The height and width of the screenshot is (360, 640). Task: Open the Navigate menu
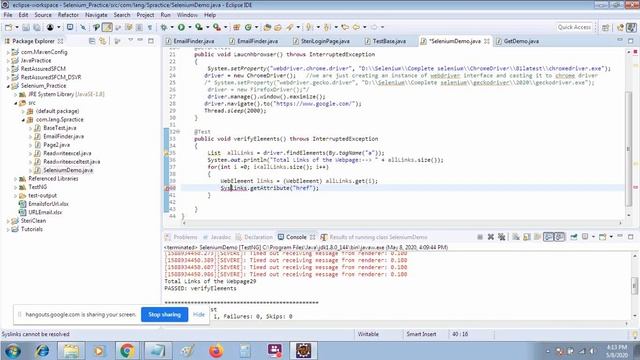(x=96, y=15)
